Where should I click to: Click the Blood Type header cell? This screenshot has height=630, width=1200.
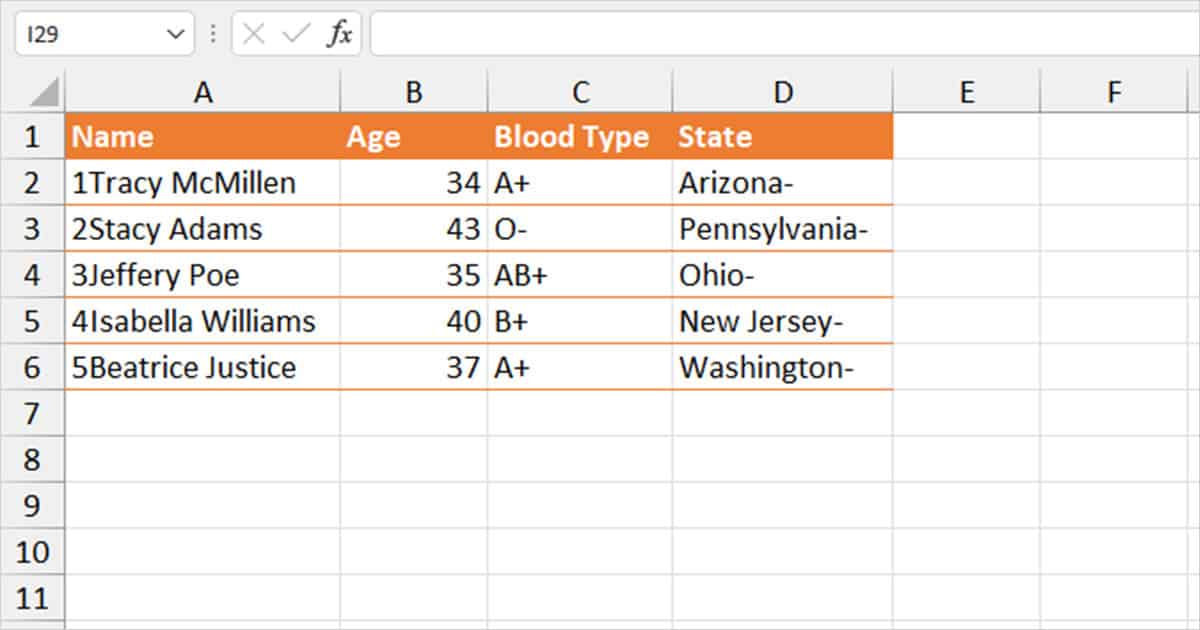(580, 136)
